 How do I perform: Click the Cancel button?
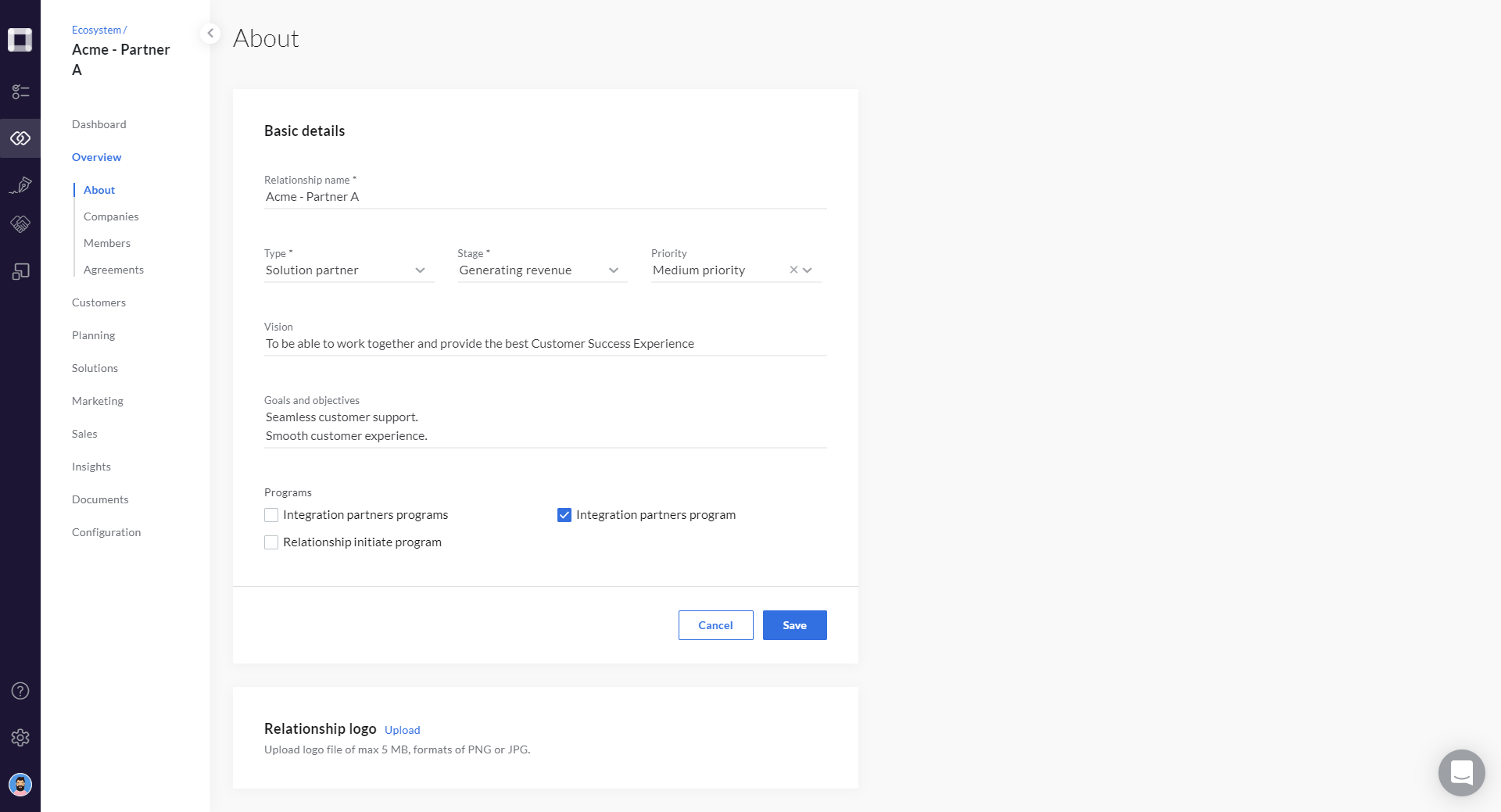716,625
